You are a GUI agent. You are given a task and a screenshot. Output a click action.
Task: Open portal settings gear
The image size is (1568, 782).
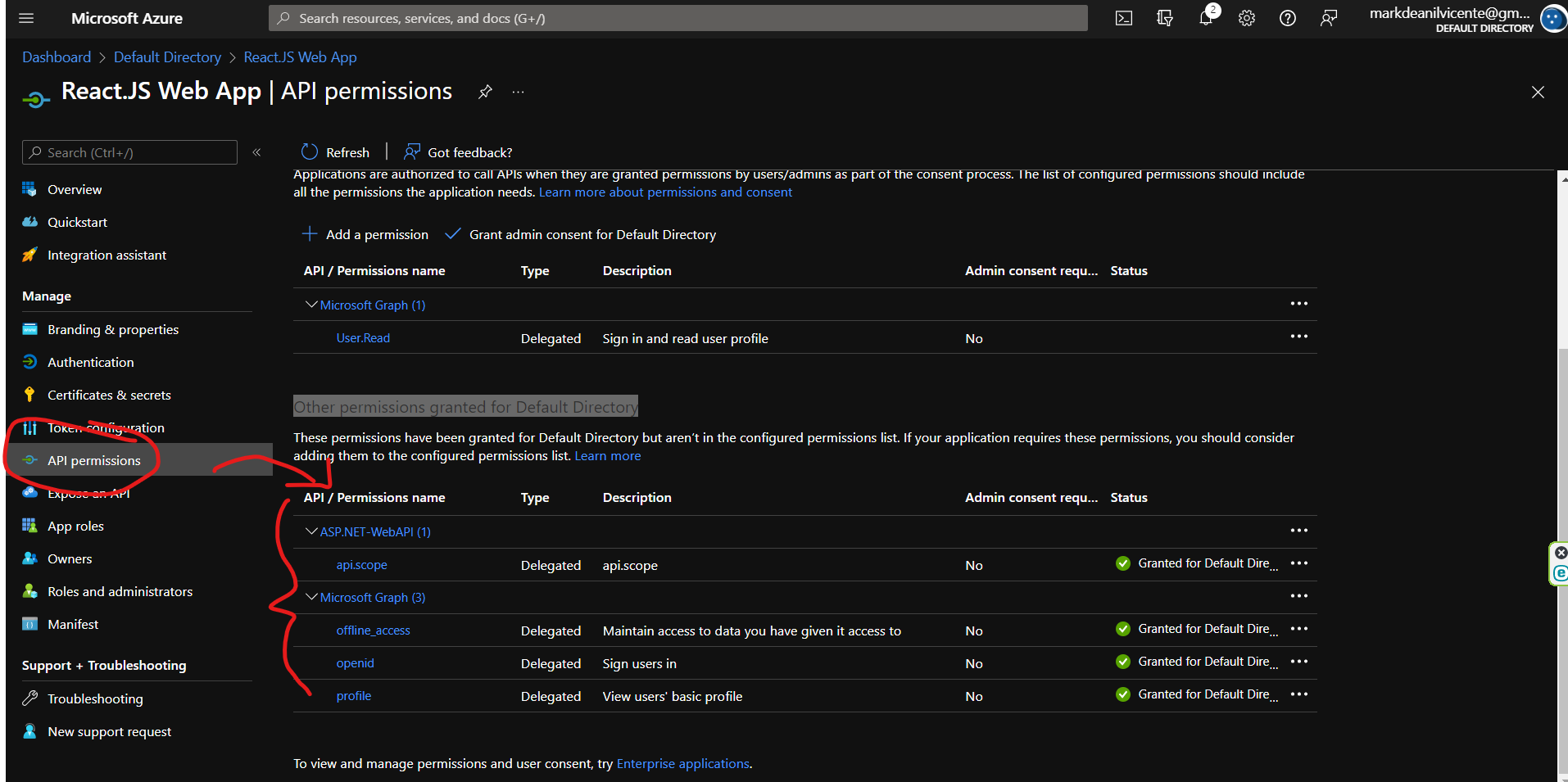click(x=1247, y=18)
